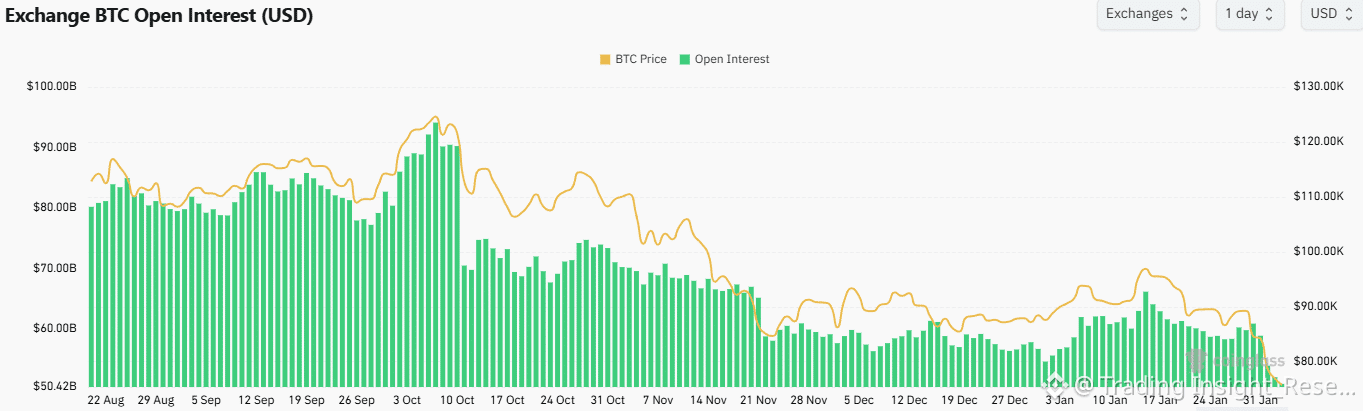This screenshot has width=1363, height=411.
Task: Click the 10 Oct date label
Action: click(x=457, y=400)
